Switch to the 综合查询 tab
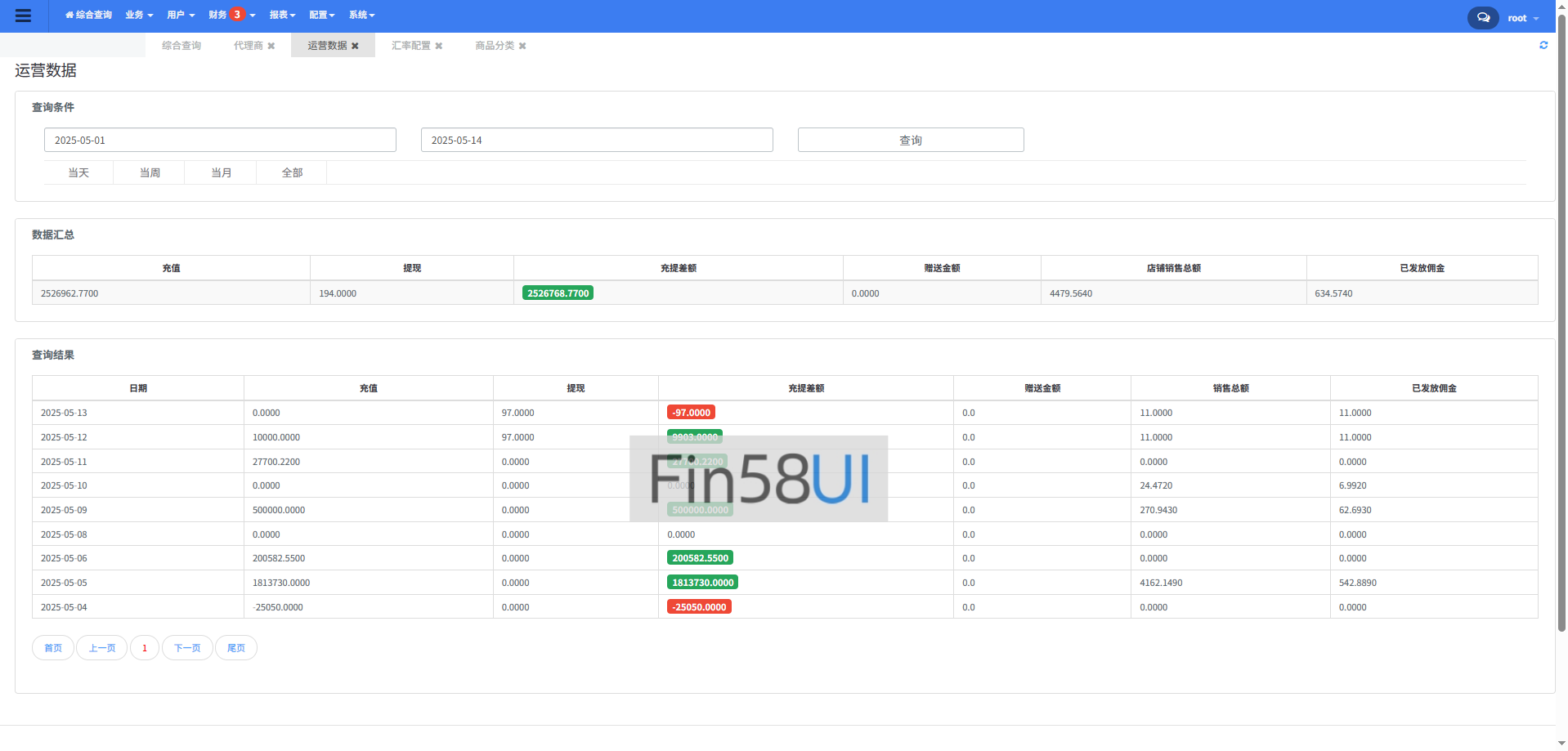This screenshot has width=1568, height=751. click(x=181, y=46)
